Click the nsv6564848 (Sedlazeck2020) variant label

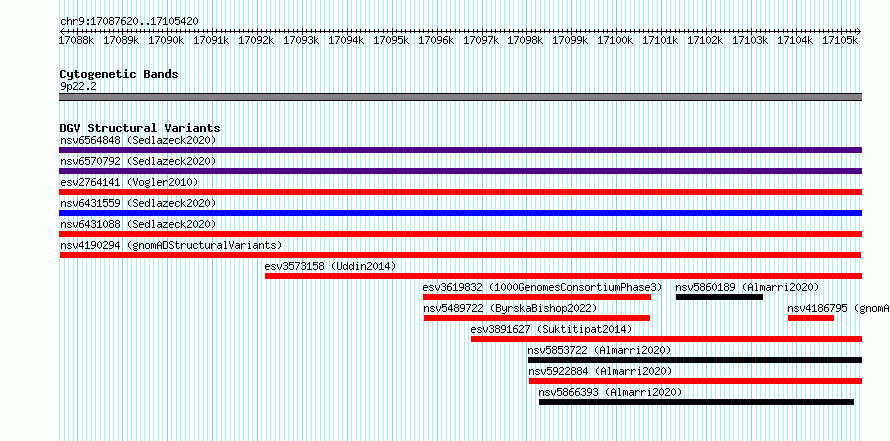click(138, 140)
